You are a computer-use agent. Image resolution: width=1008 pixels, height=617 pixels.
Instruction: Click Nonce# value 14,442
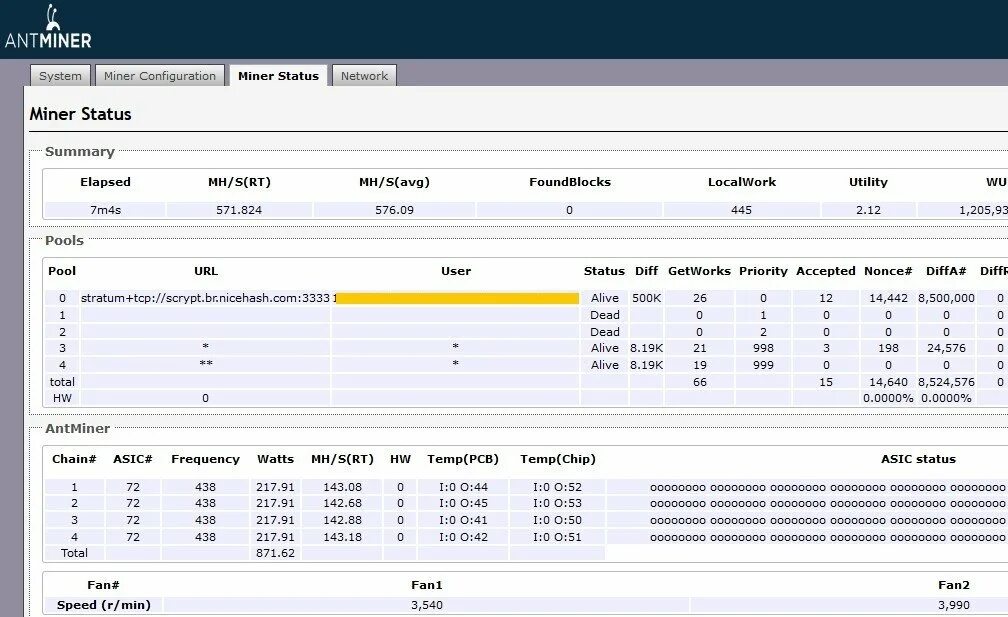click(x=888, y=298)
